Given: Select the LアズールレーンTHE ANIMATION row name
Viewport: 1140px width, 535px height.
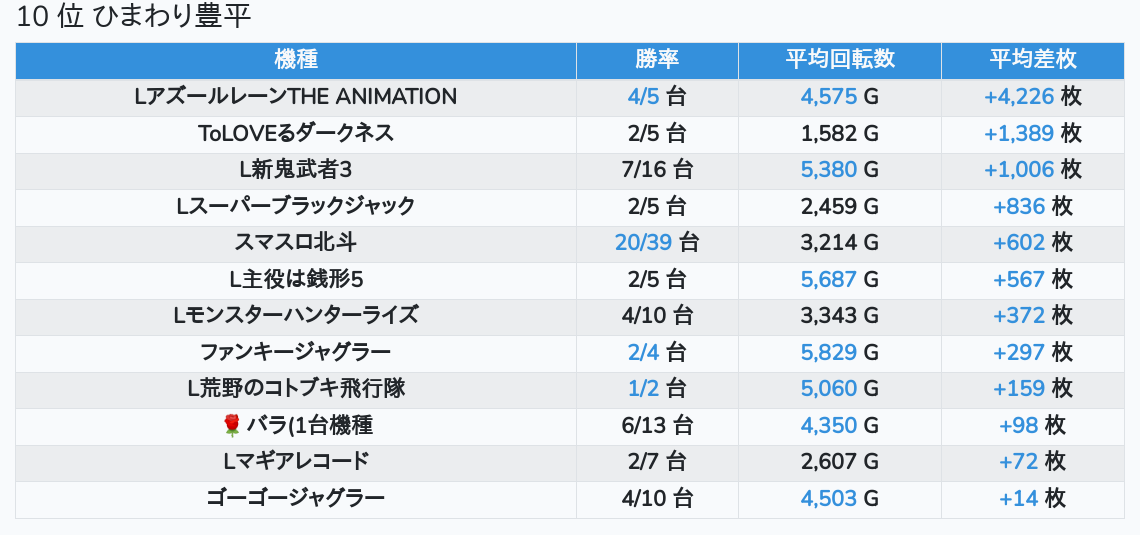Looking at the screenshot, I should 296,97.
